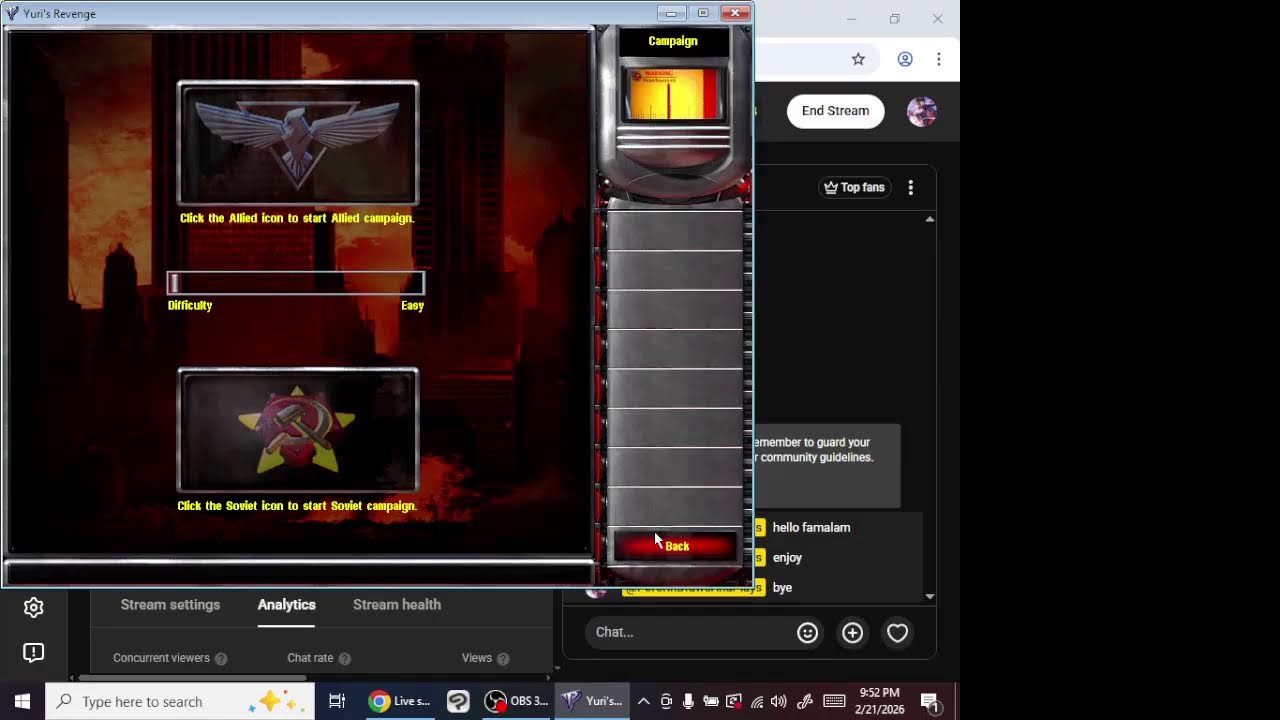Click the plus icon beside chat input
1280x720 pixels.
[x=852, y=632]
